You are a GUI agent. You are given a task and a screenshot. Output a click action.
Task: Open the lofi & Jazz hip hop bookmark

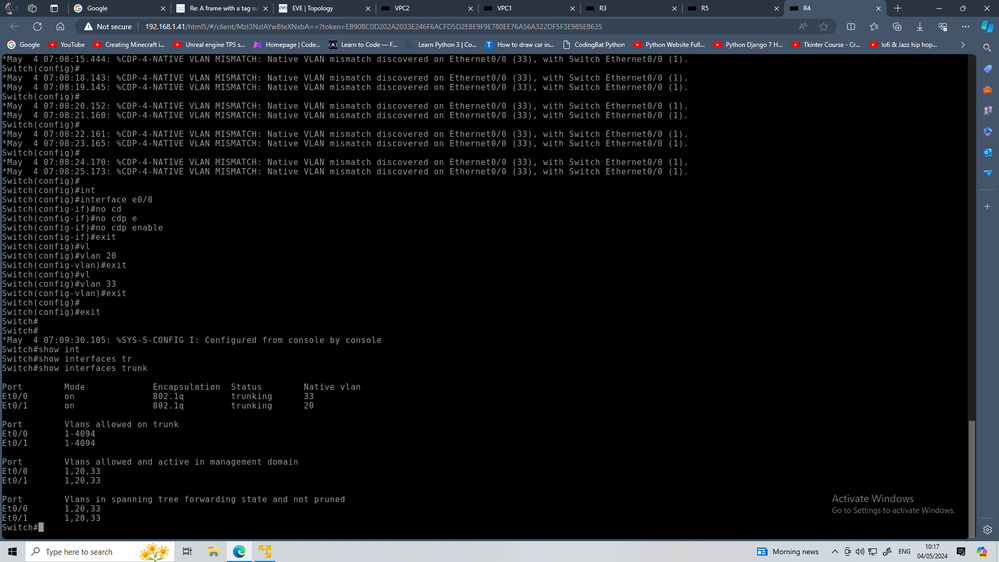(903, 45)
